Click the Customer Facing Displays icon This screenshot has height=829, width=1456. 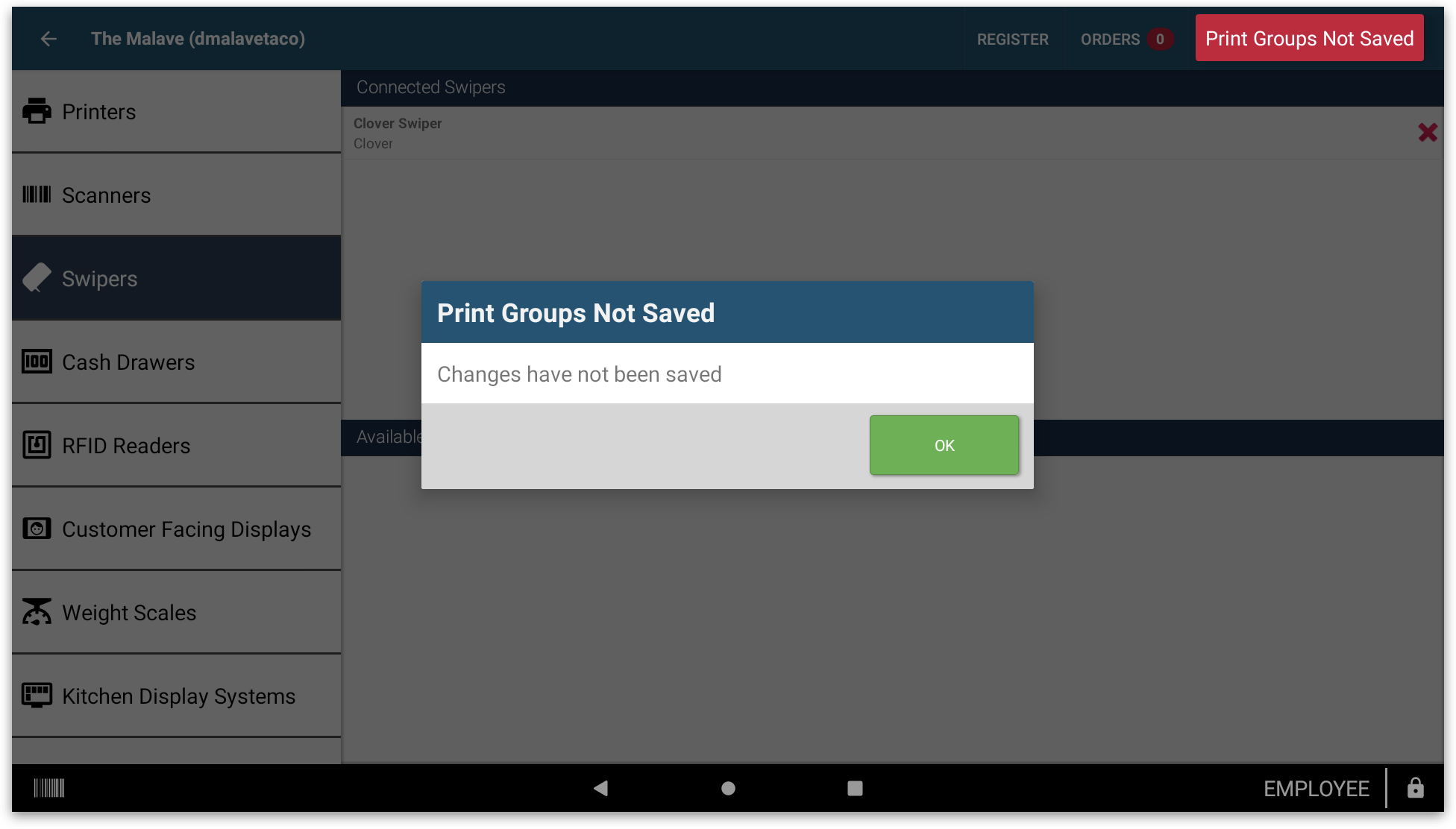click(x=37, y=529)
